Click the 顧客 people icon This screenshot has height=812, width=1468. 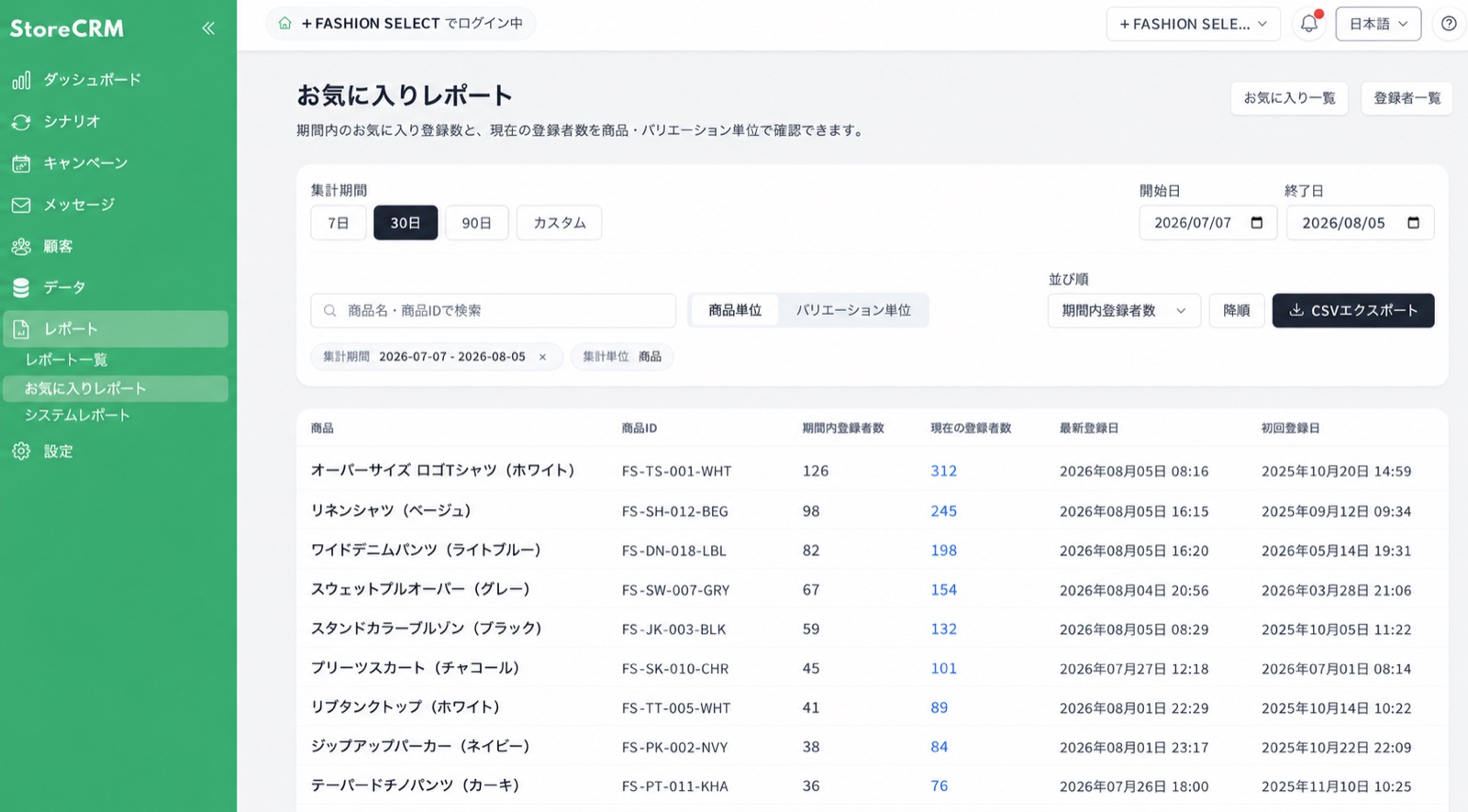pyautogui.click(x=21, y=247)
